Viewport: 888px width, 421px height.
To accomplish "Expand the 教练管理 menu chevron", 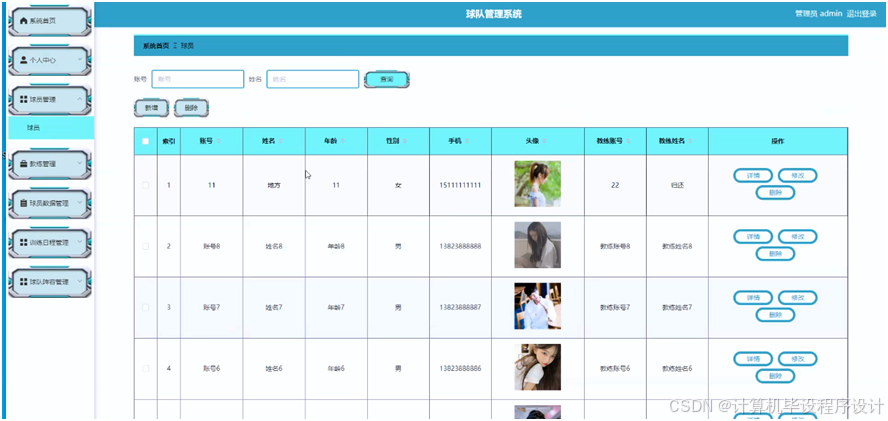I will 80,164.
